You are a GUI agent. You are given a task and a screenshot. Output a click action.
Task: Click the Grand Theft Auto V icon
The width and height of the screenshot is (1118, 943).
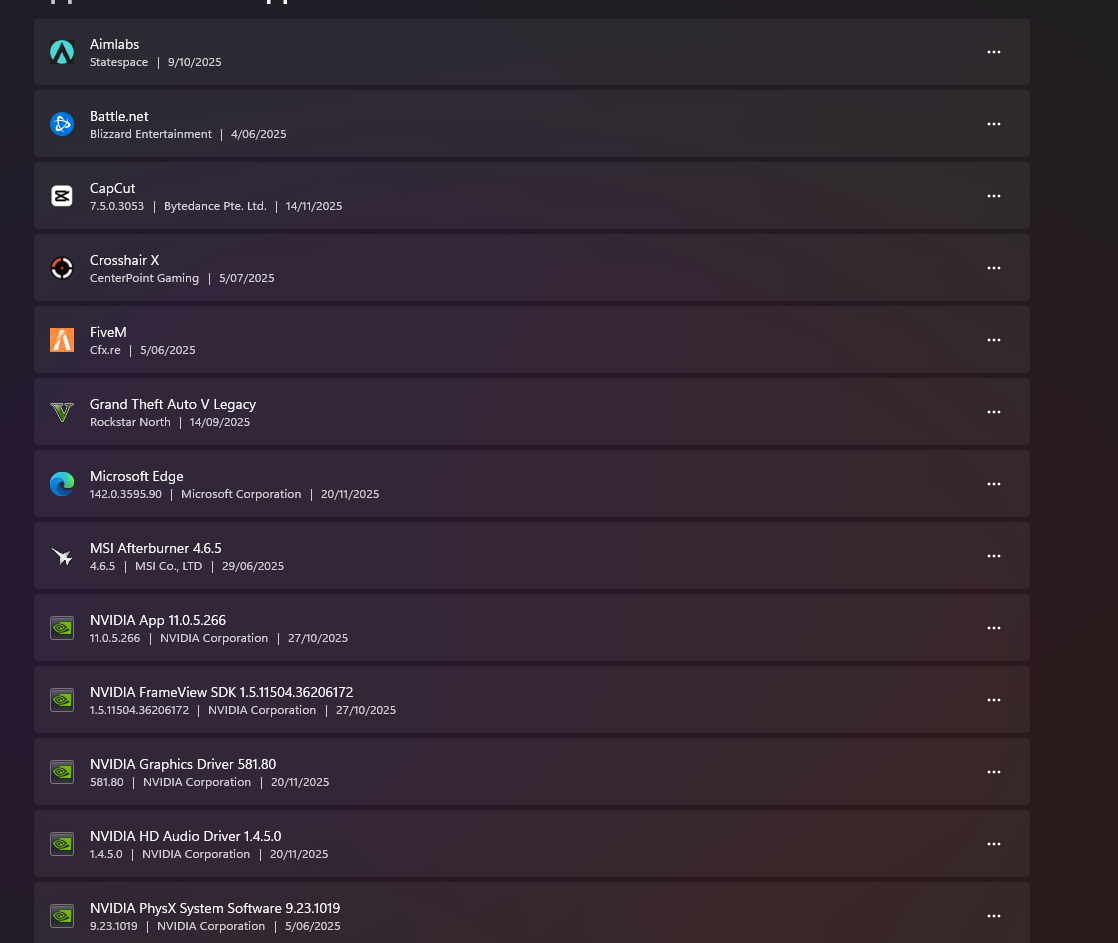pos(62,412)
